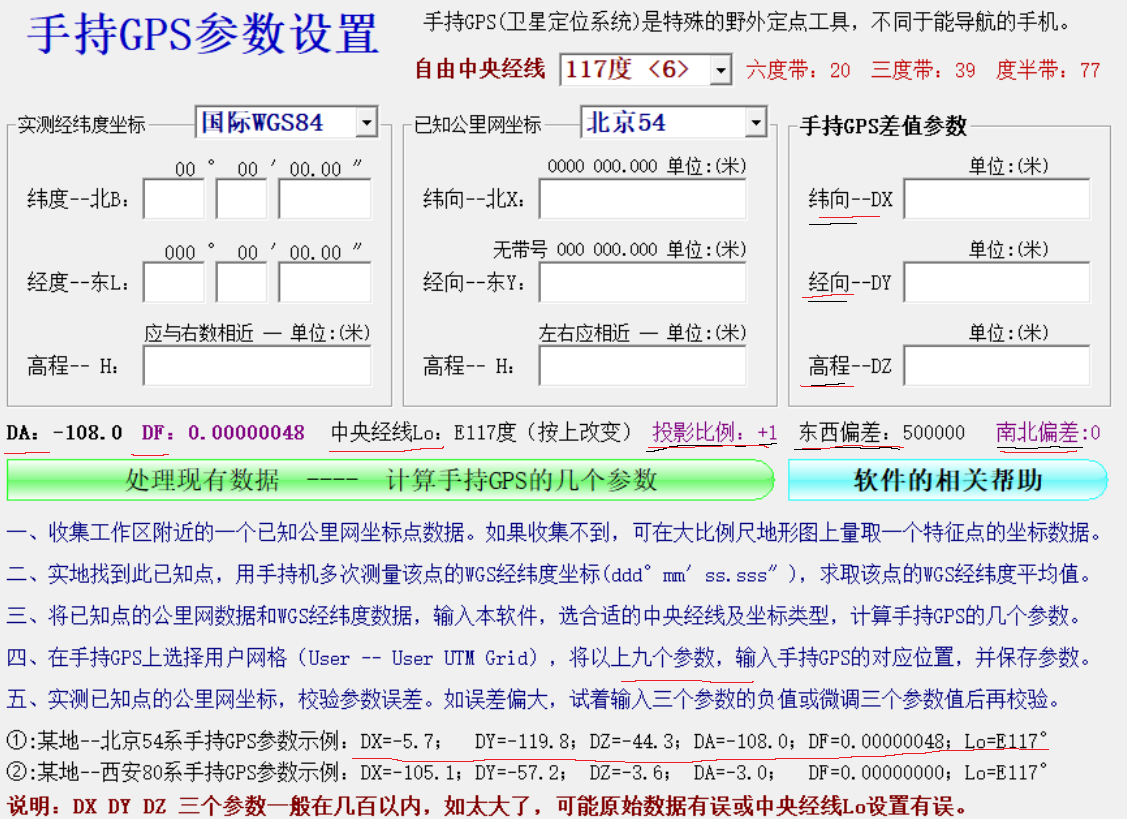Click the 高程--H field under 实测经纬度坐标
This screenshot has width=1127, height=819.
[x=257, y=366]
